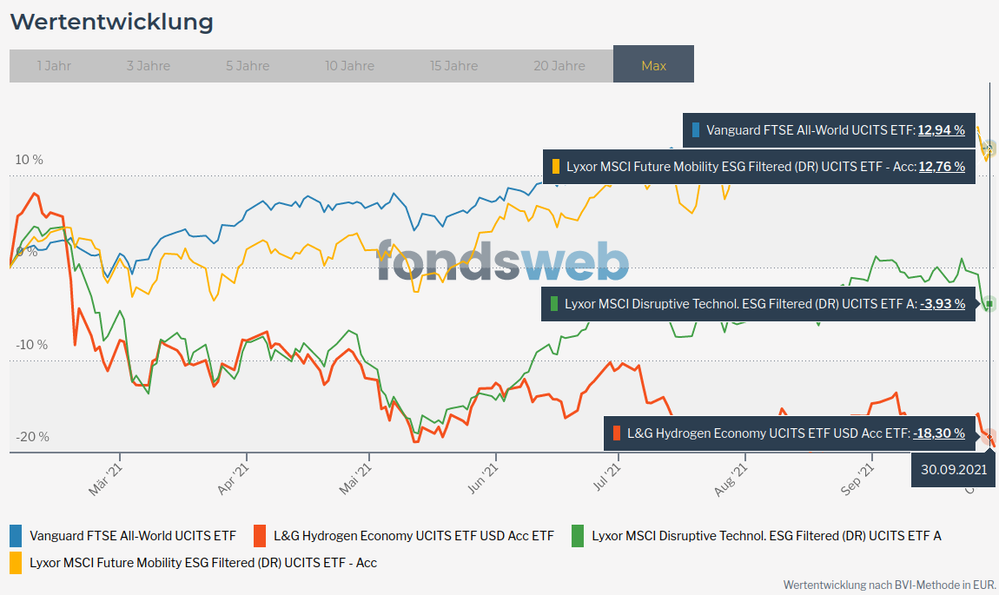Click the Lyxor Disruptive -3,93 % tooltip value
The image size is (999, 595).
[x=943, y=303]
